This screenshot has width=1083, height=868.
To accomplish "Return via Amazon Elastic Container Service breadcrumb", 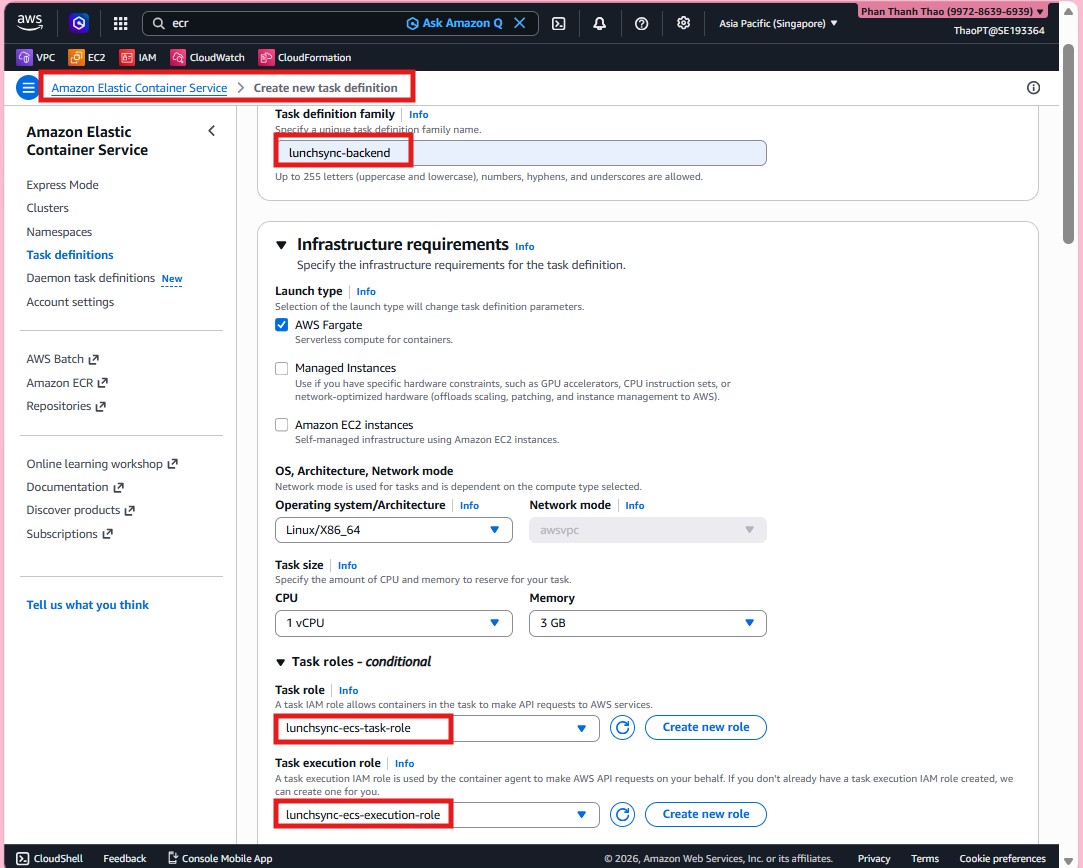I will click(136, 87).
